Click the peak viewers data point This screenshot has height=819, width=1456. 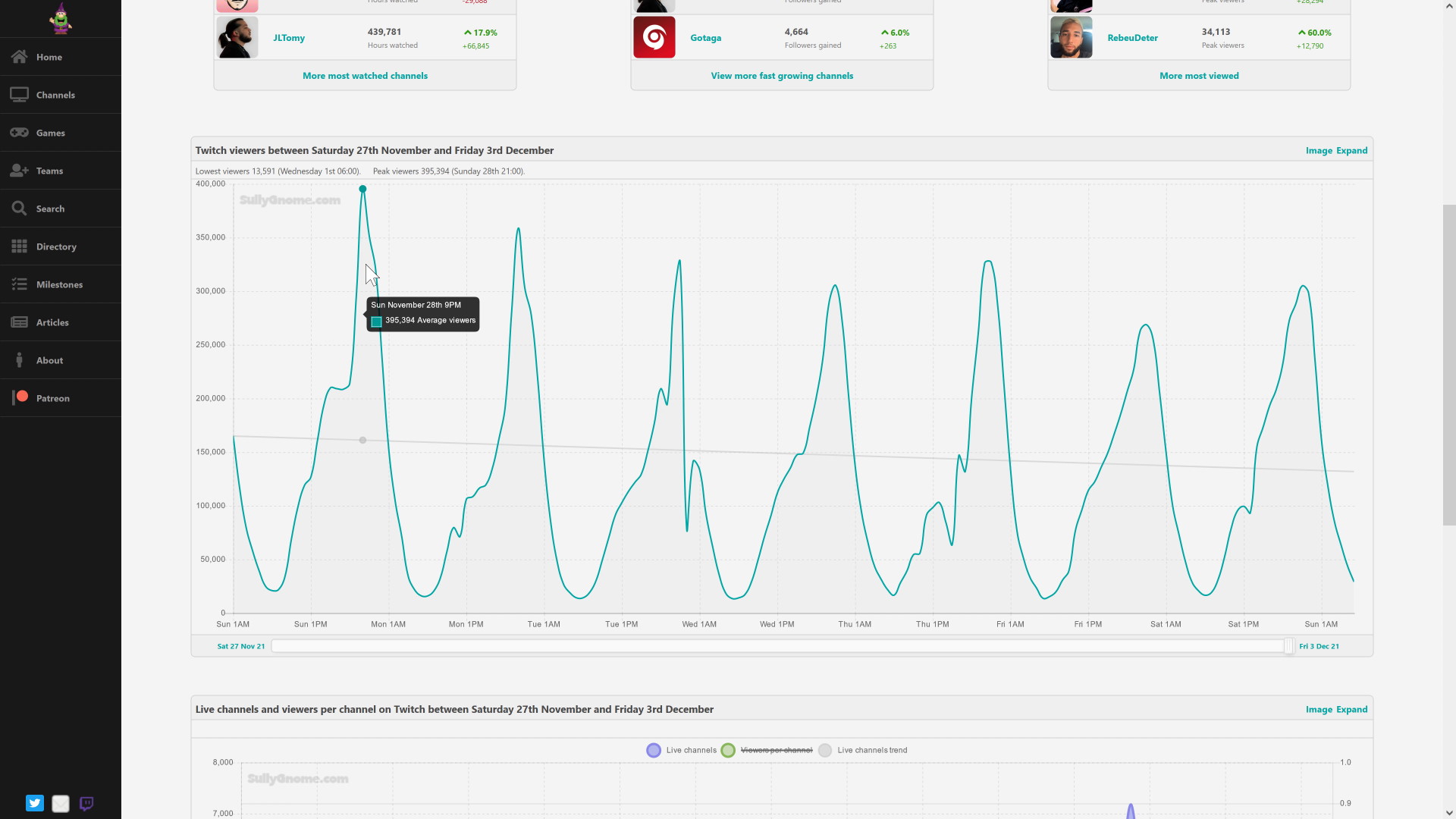pyautogui.click(x=362, y=189)
